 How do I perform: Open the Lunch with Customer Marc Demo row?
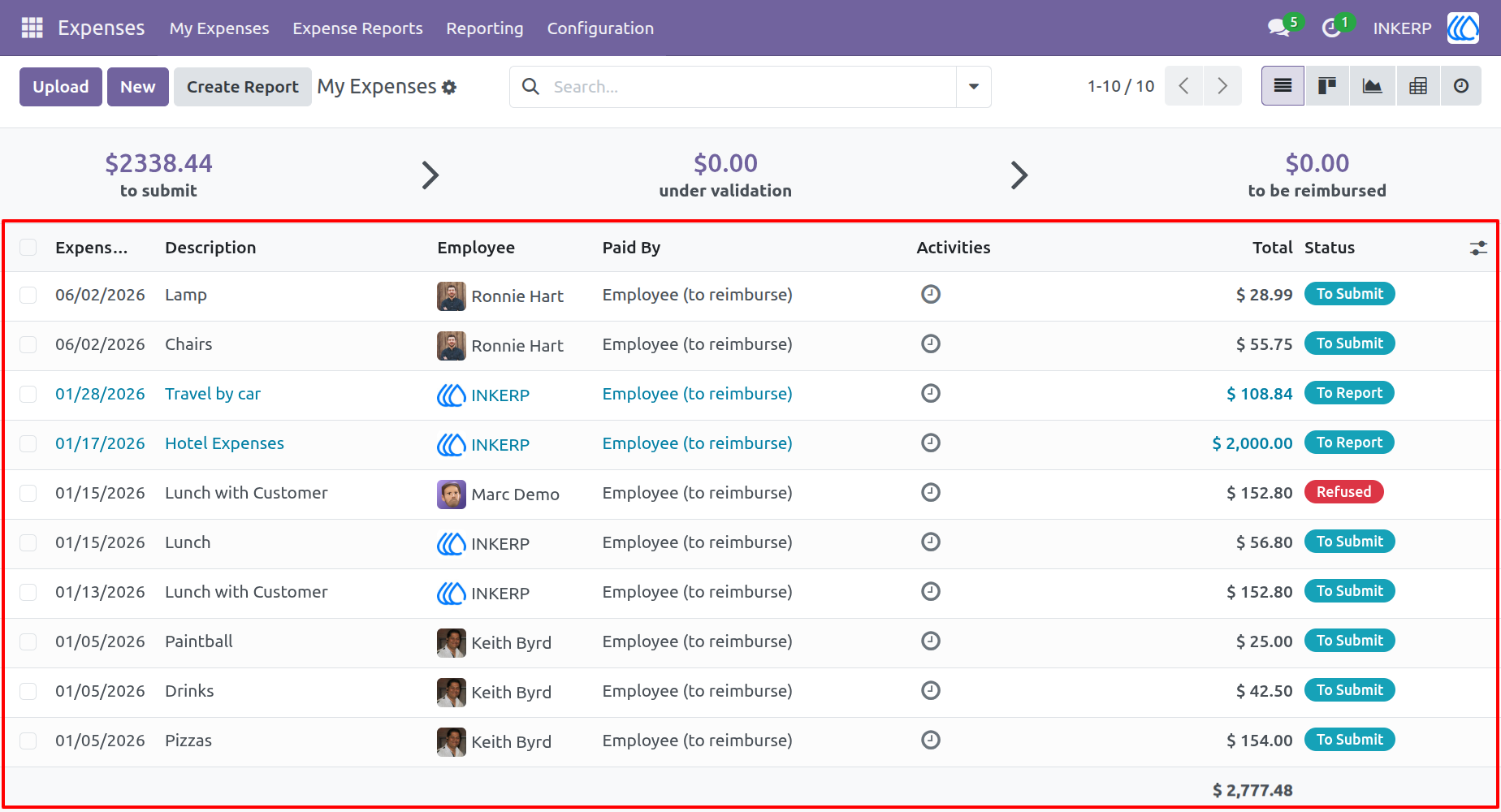(750, 494)
